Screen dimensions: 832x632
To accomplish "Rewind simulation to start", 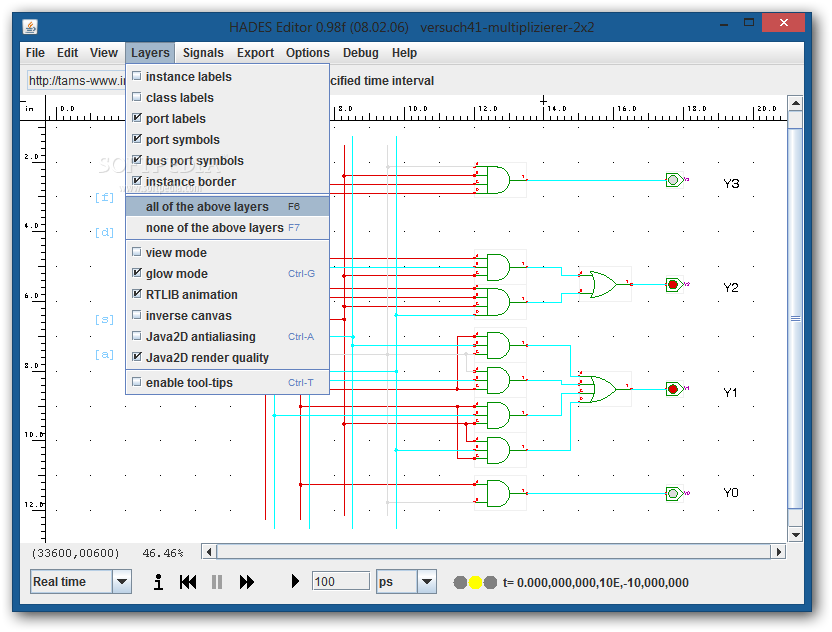I will coord(188,582).
